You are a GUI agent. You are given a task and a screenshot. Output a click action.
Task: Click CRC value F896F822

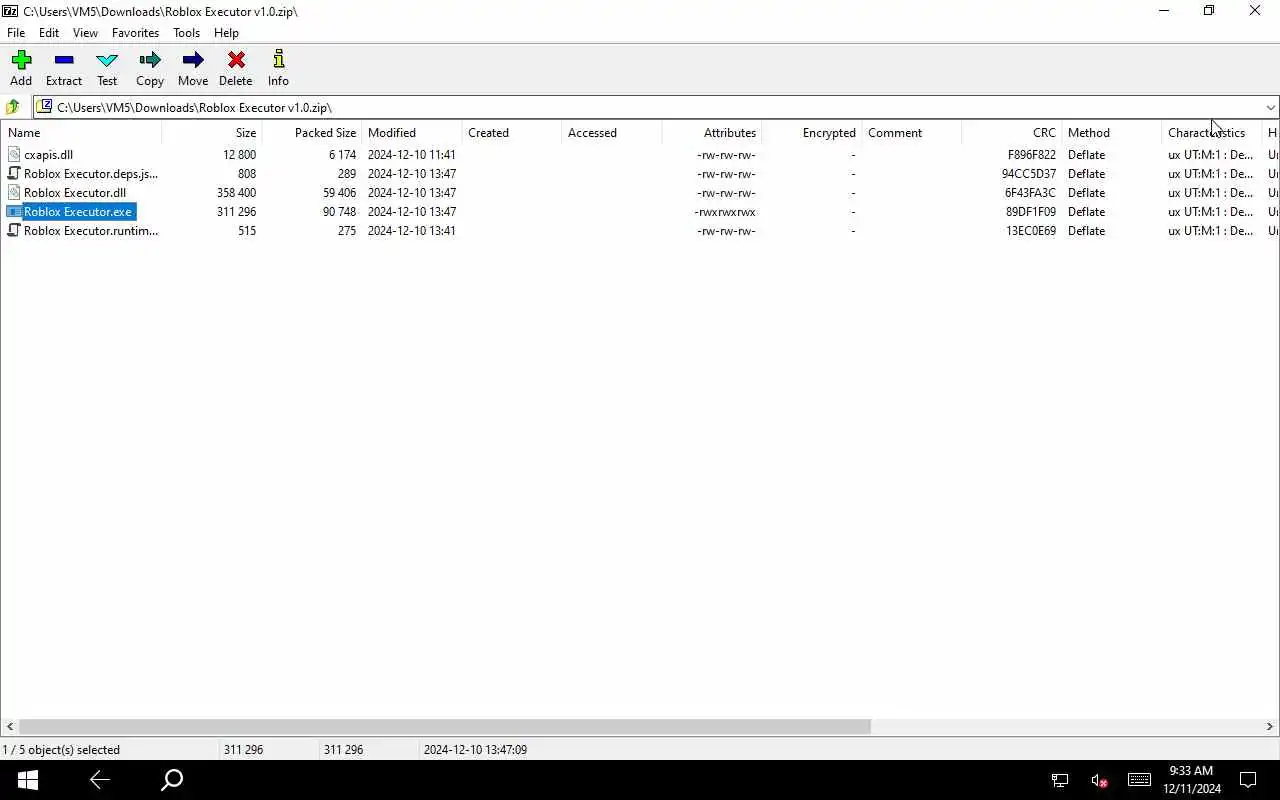(x=1031, y=154)
